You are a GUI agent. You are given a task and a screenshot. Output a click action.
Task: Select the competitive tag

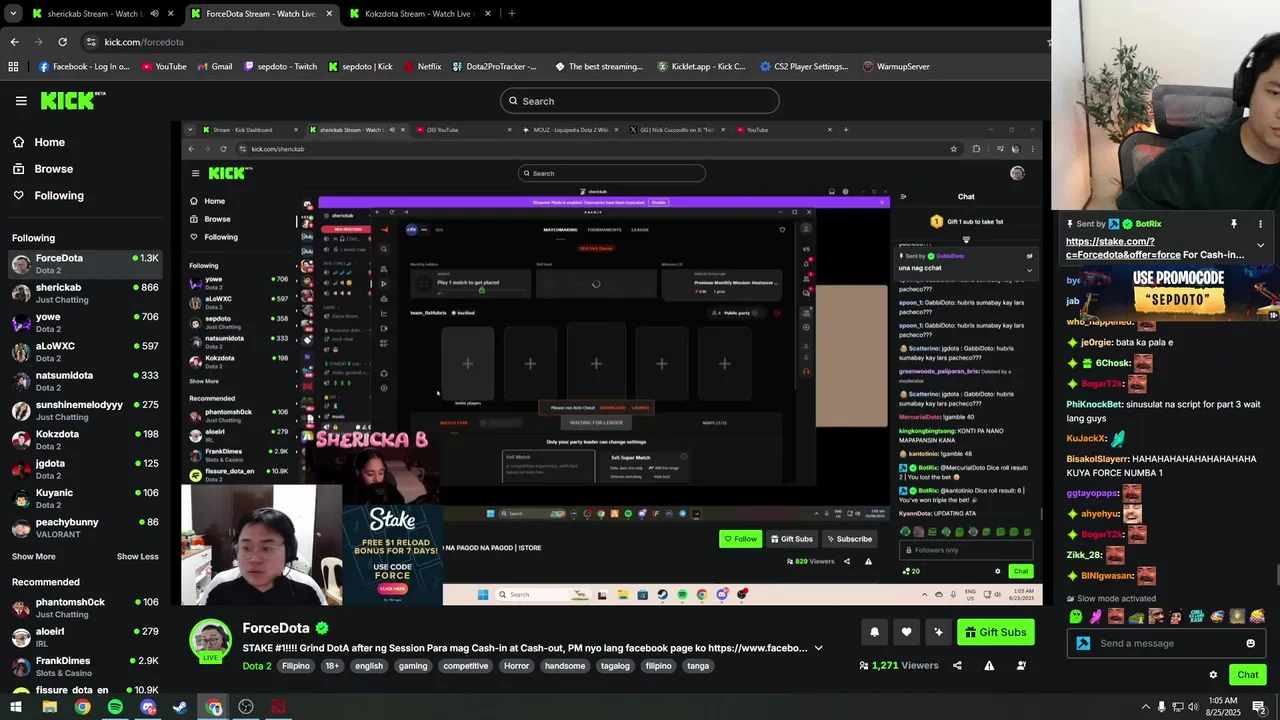(x=466, y=666)
